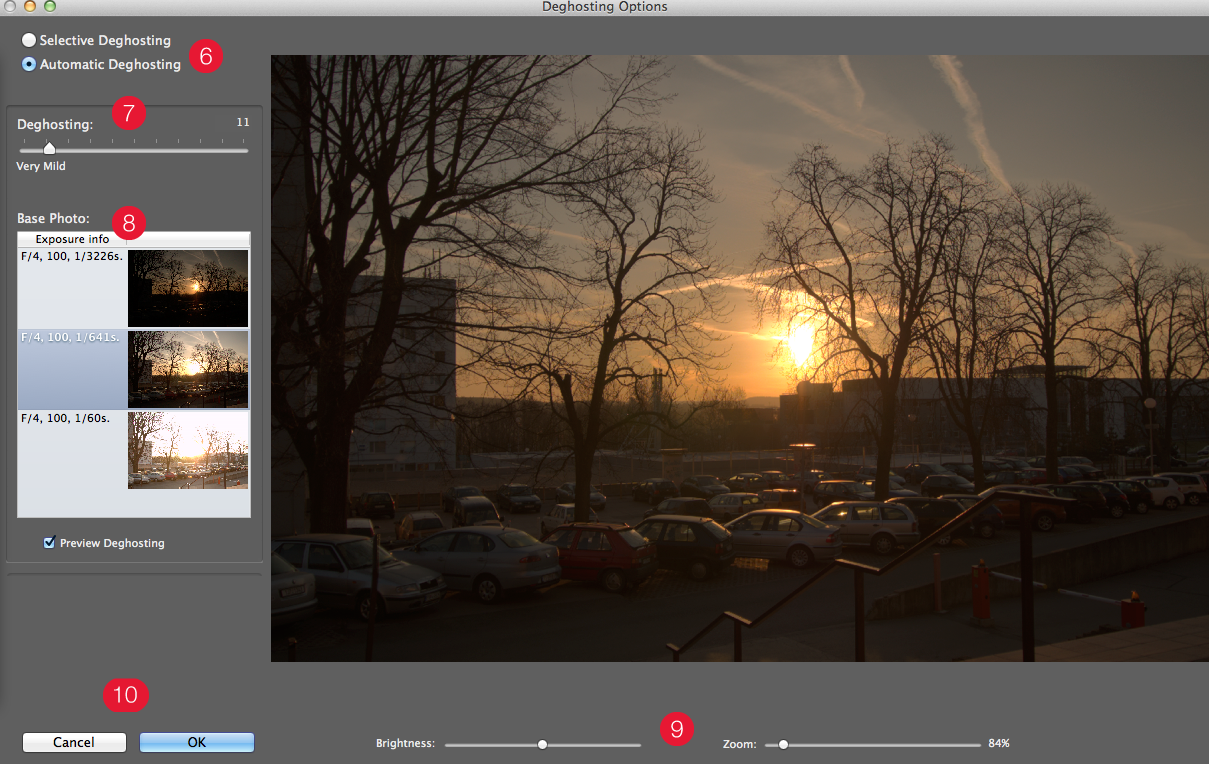Click the Exposure info column header
Screen dimensions: 1209x764
point(72,239)
